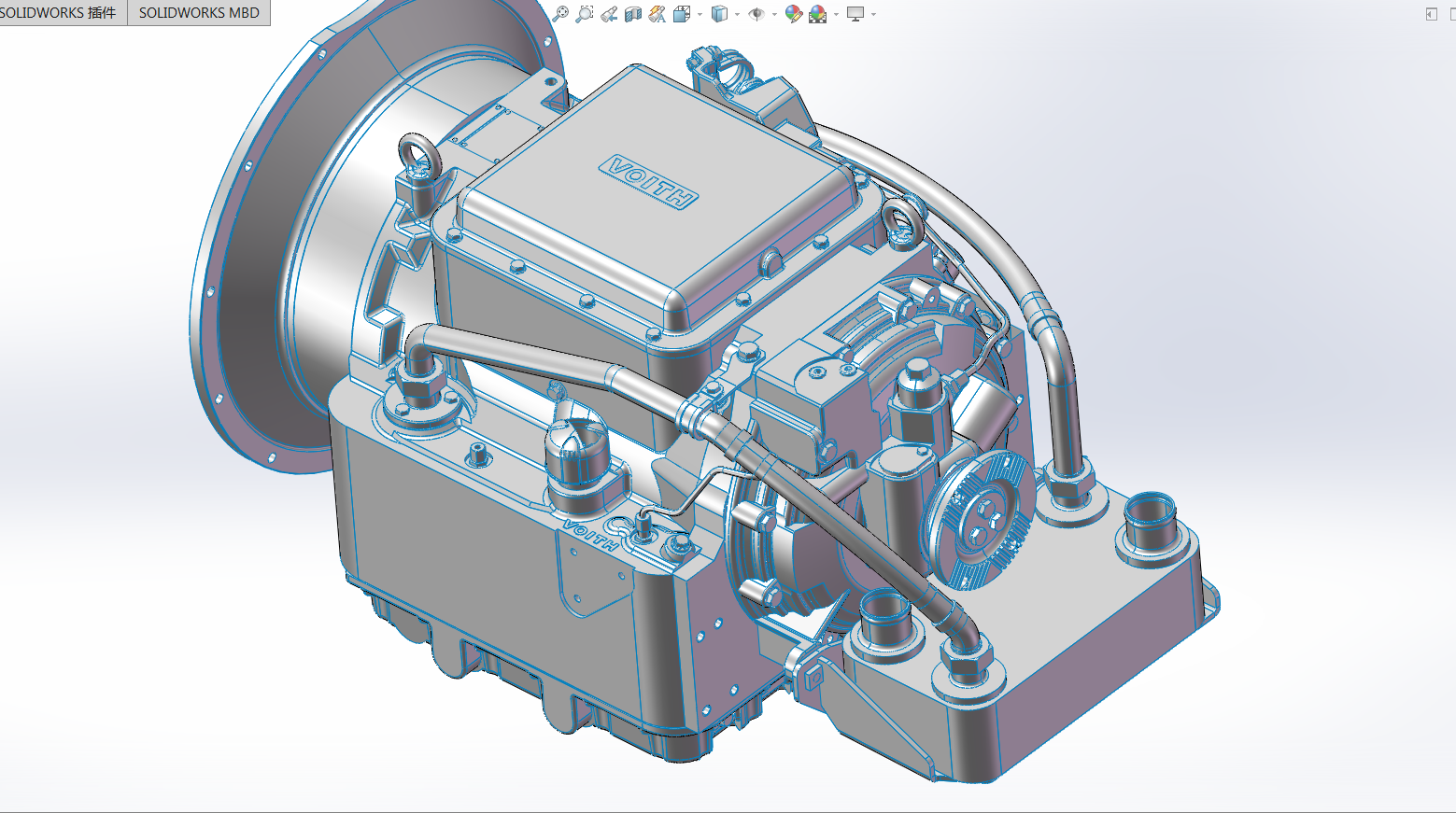Click the View Orientation cube icon
This screenshot has height=813, width=1456.
click(x=682, y=14)
